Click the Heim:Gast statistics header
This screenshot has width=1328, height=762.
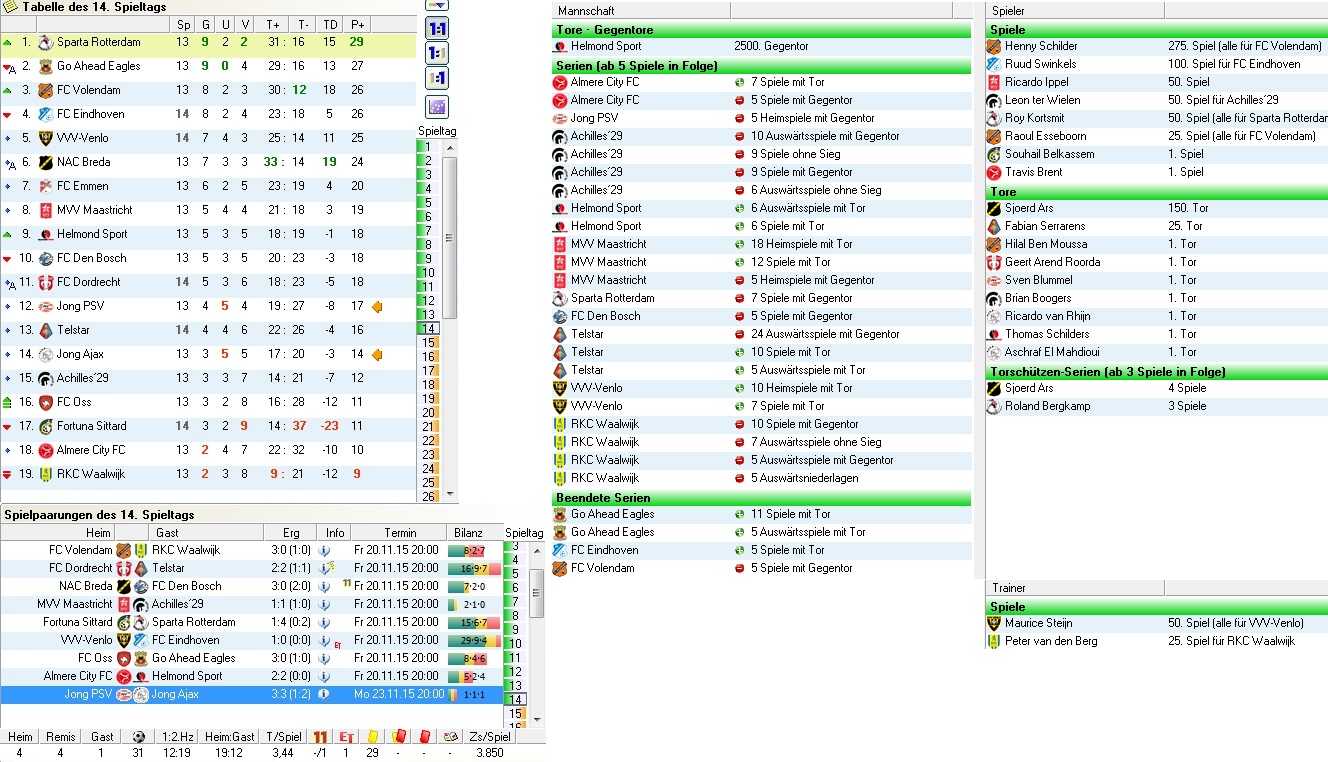click(x=230, y=737)
